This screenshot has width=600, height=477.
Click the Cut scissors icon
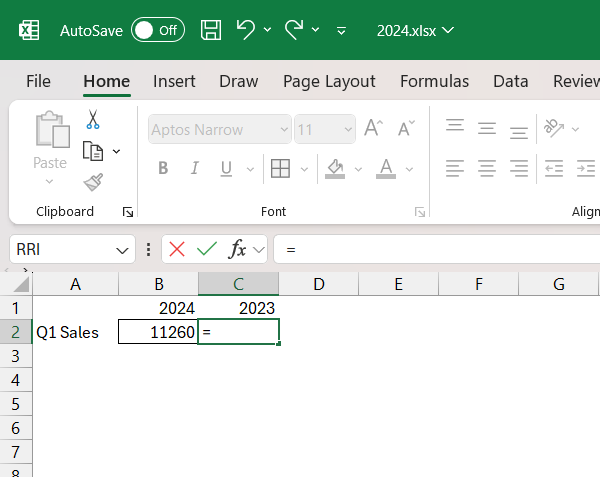[x=93, y=119]
